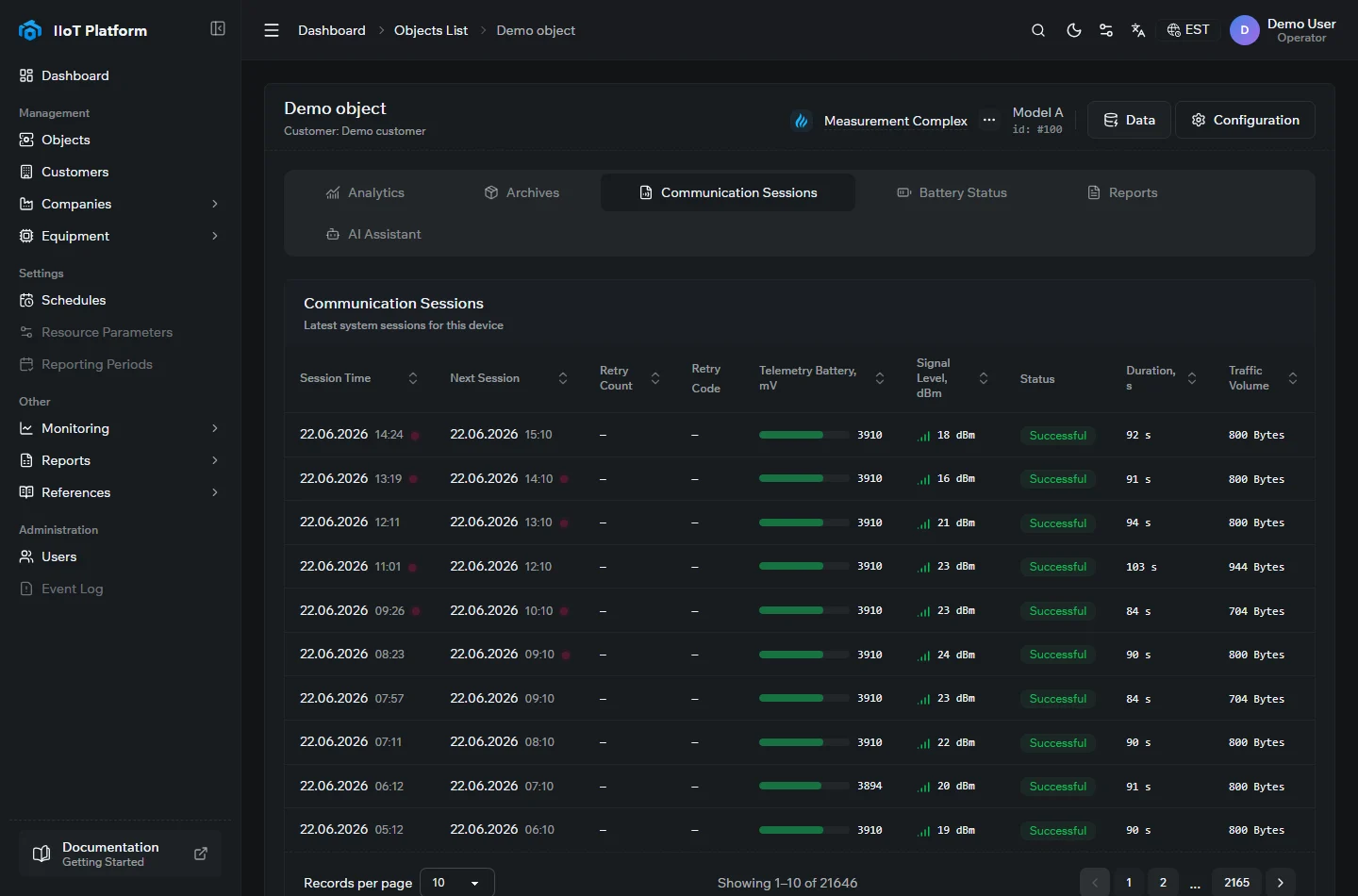Open Records per page dropdown
The width and height of the screenshot is (1358, 896).
[x=456, y=883]
